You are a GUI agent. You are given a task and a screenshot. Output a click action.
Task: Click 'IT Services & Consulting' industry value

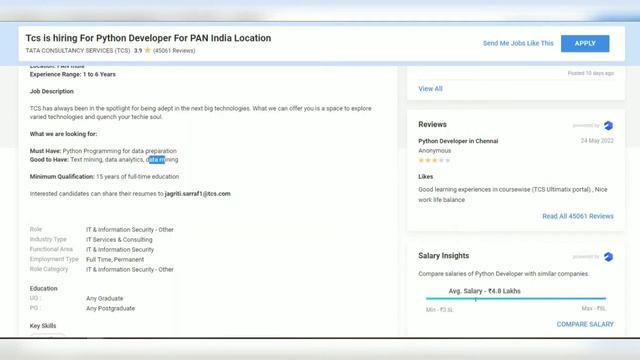tap(119, 240)
